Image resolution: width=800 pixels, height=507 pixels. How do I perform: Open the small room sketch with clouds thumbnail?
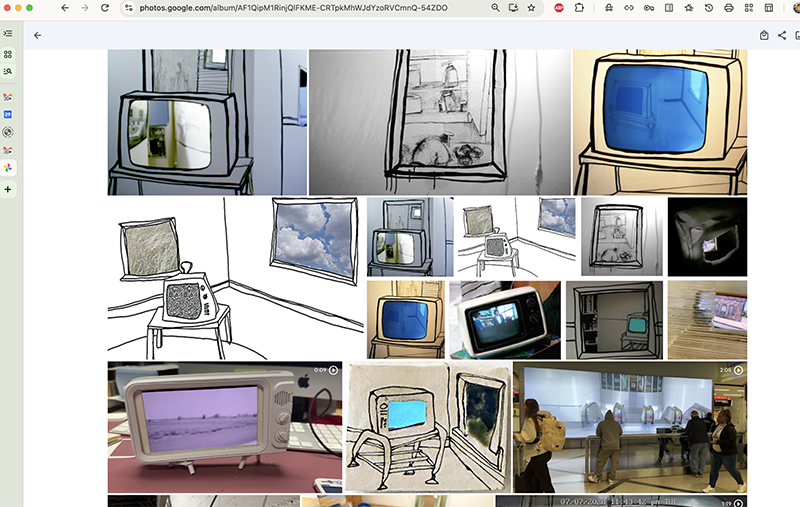tap(517, 237)
